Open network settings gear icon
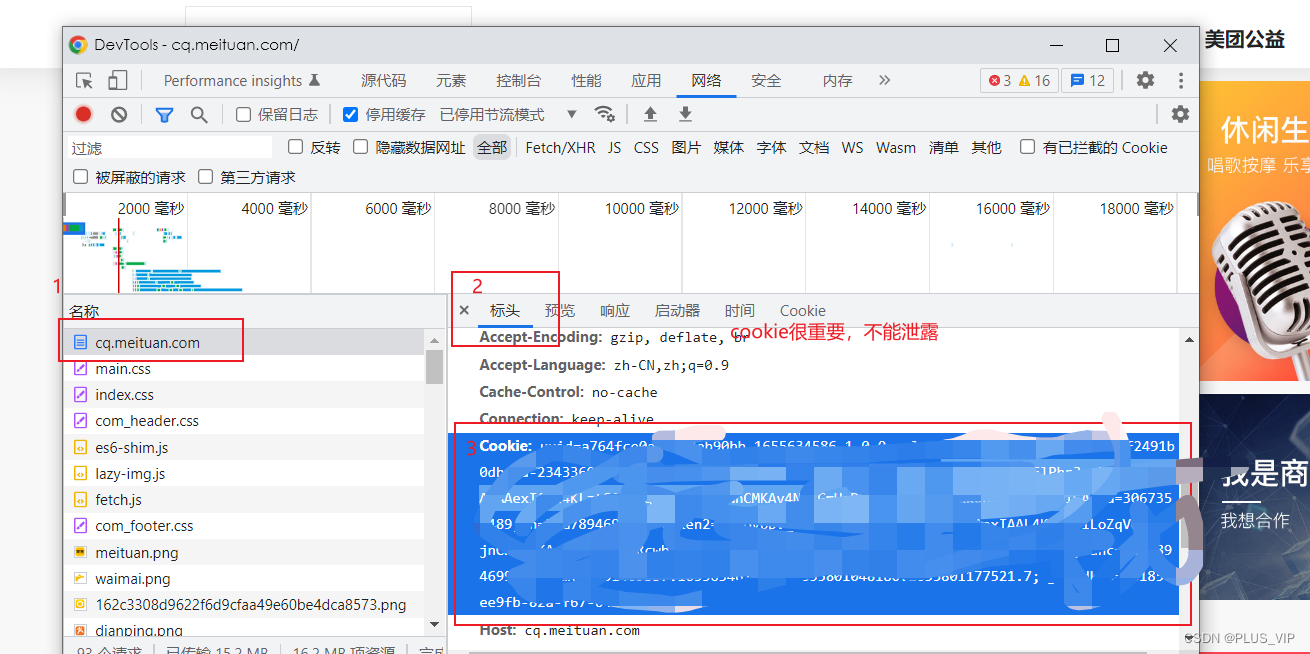The image size is (1310, 654). [1180, 114]
